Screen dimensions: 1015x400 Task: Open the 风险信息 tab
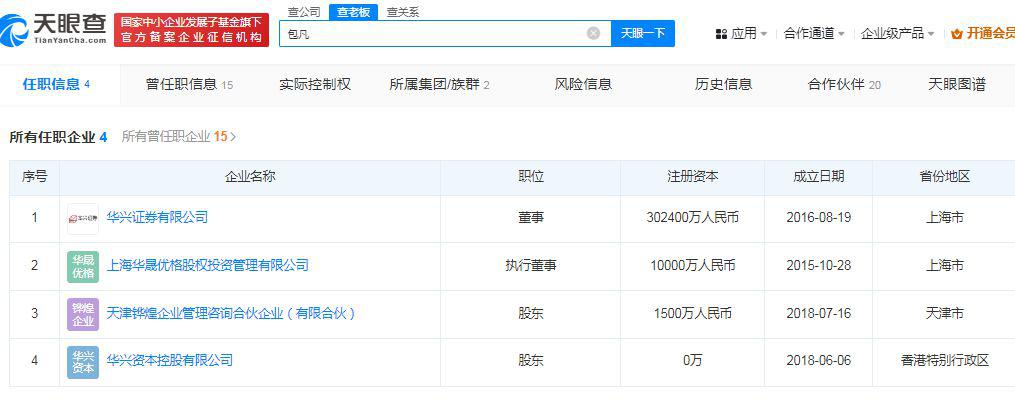click(x=583, y=84)
